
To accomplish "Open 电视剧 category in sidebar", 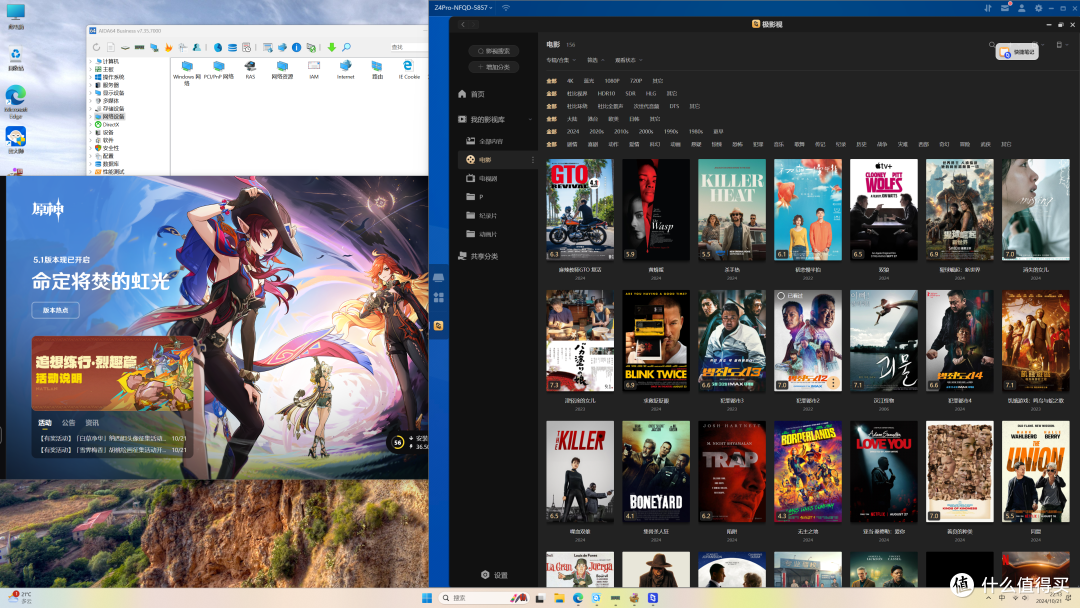I will click(x=481, y=178).
